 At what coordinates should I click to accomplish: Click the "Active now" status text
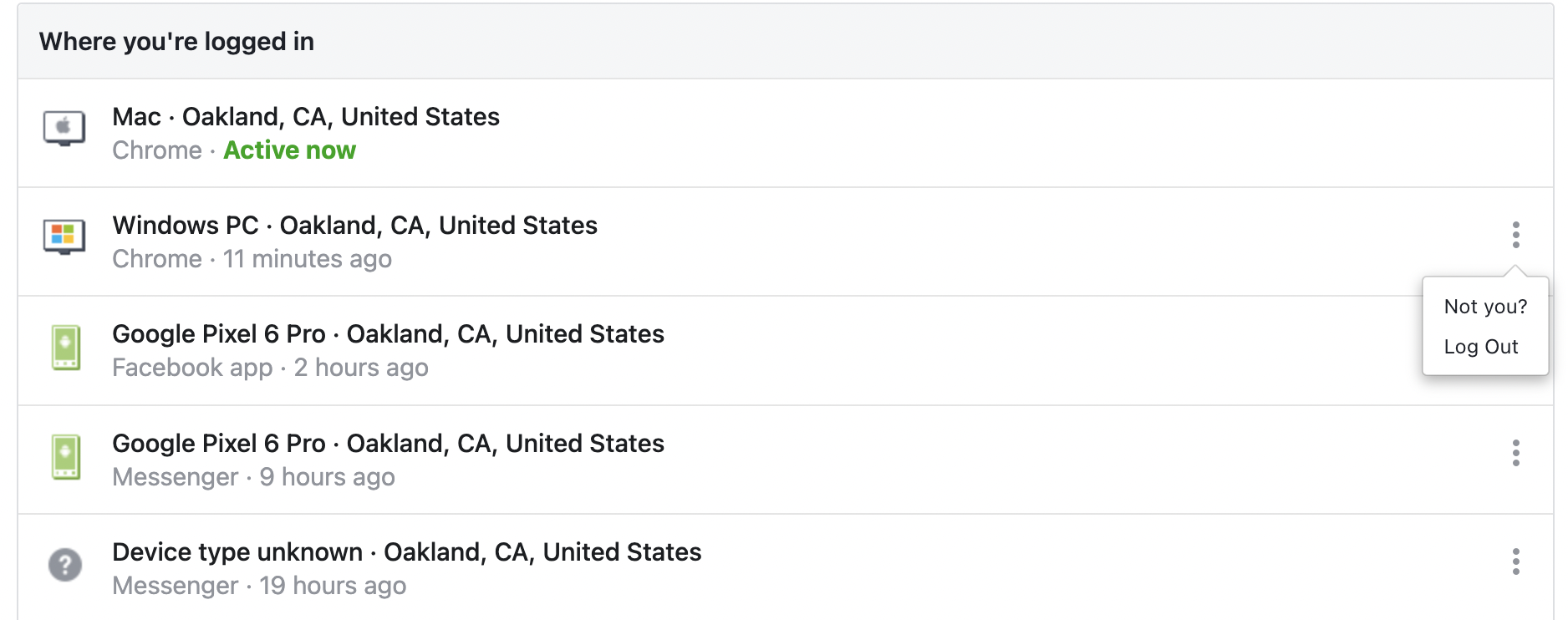pos(289,150)
